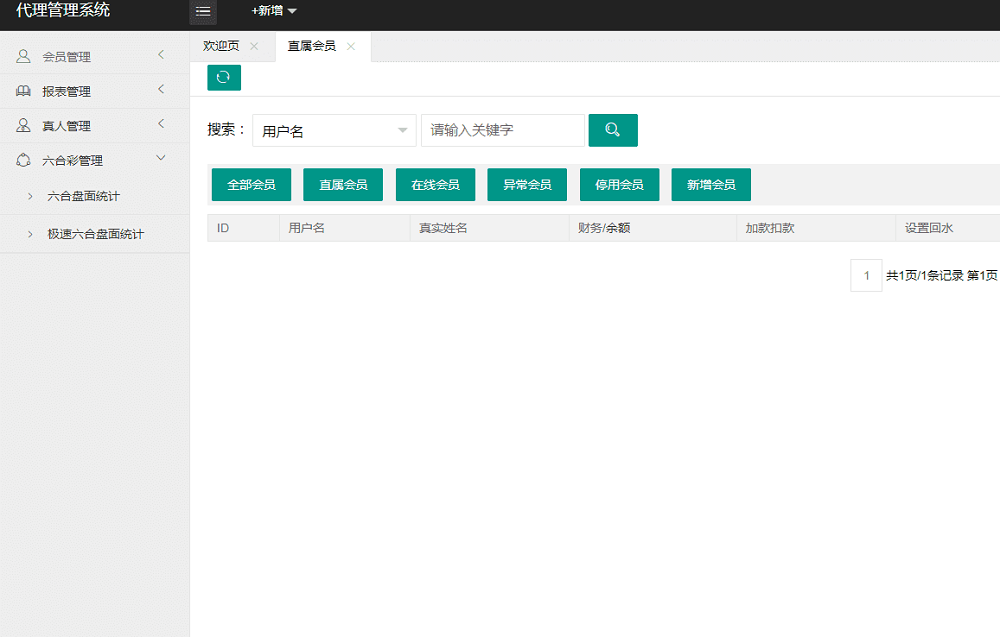1000x637 pixels.
Task: Toggle the sidebar with hamburger icon
Action: [203, 13]
